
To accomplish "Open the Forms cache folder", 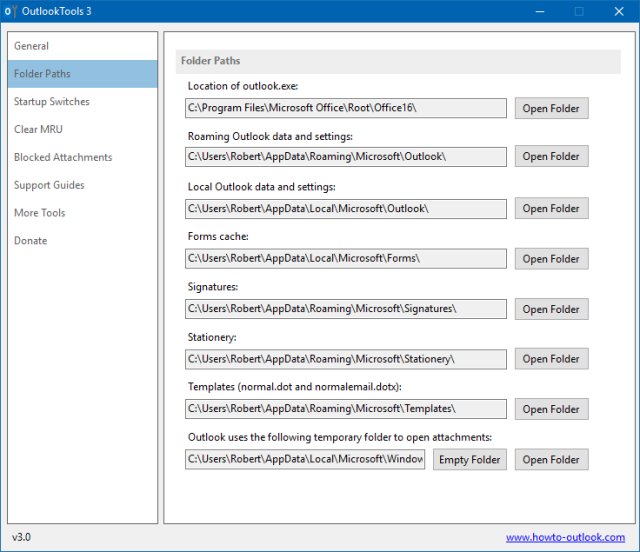I will click(x=551, y=259).
